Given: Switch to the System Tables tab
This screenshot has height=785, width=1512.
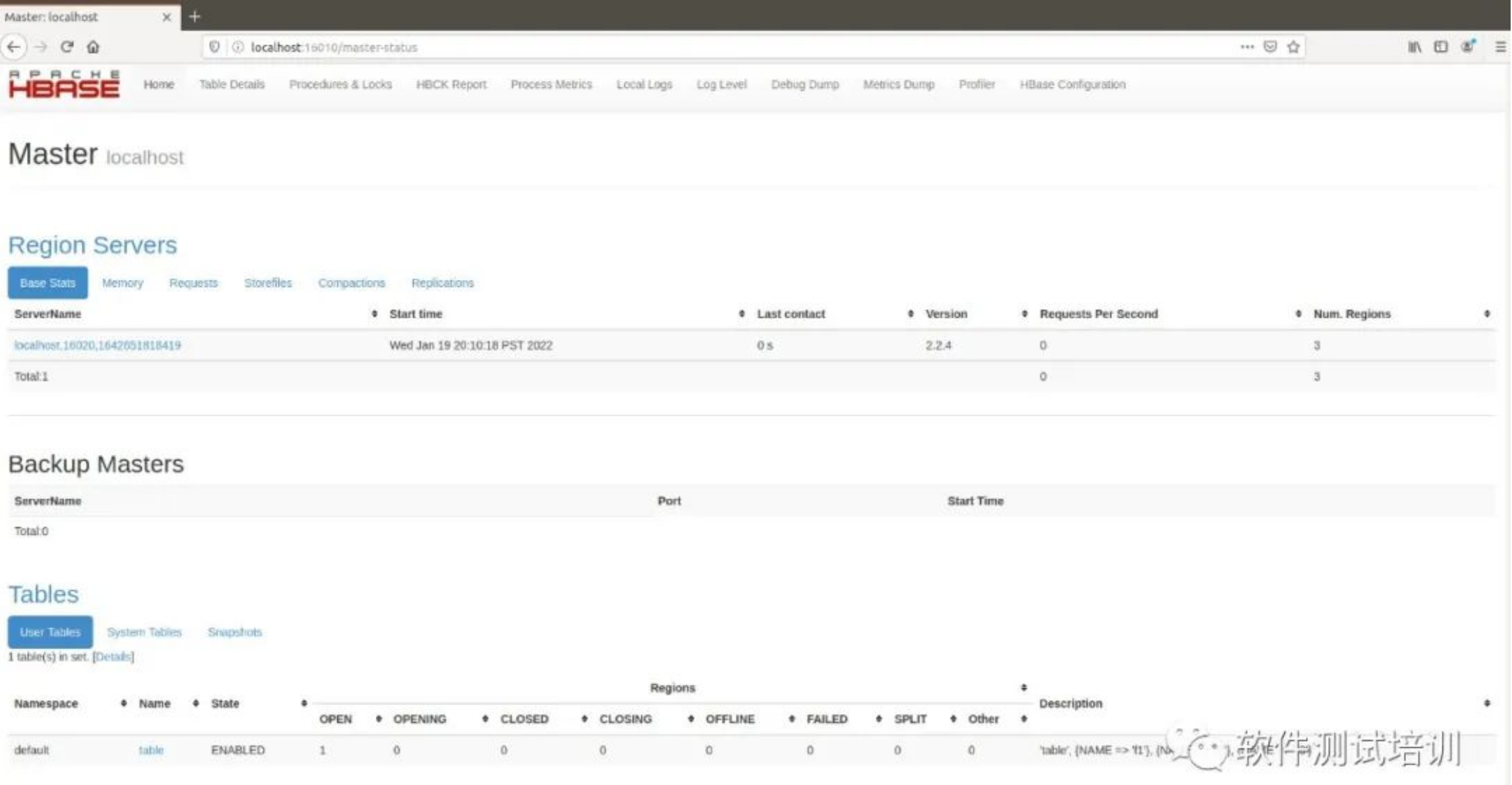Looking at the screenshot, I should click(x=143, y=632).
